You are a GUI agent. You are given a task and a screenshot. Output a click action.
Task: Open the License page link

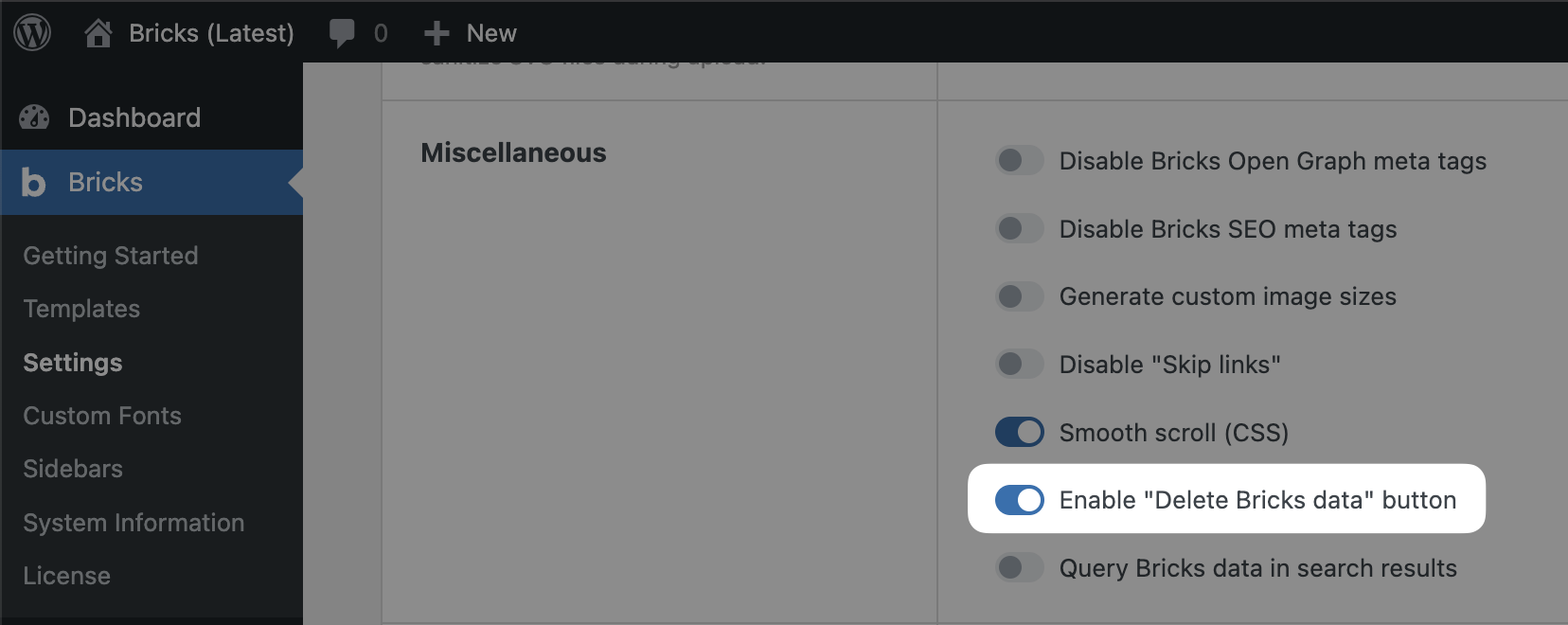(66, 576)
